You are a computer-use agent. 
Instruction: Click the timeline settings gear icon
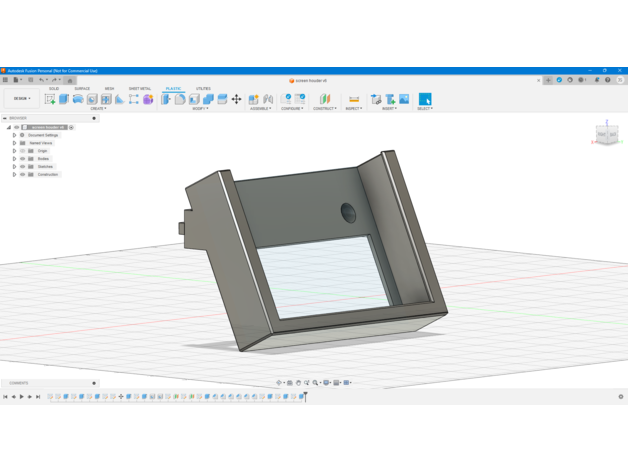click(x=620, y=397)
